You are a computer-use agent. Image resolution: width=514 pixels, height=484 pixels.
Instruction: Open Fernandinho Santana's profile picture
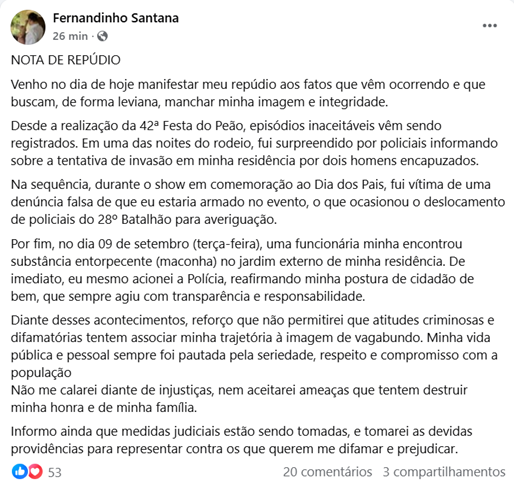[x=28, y=27]
